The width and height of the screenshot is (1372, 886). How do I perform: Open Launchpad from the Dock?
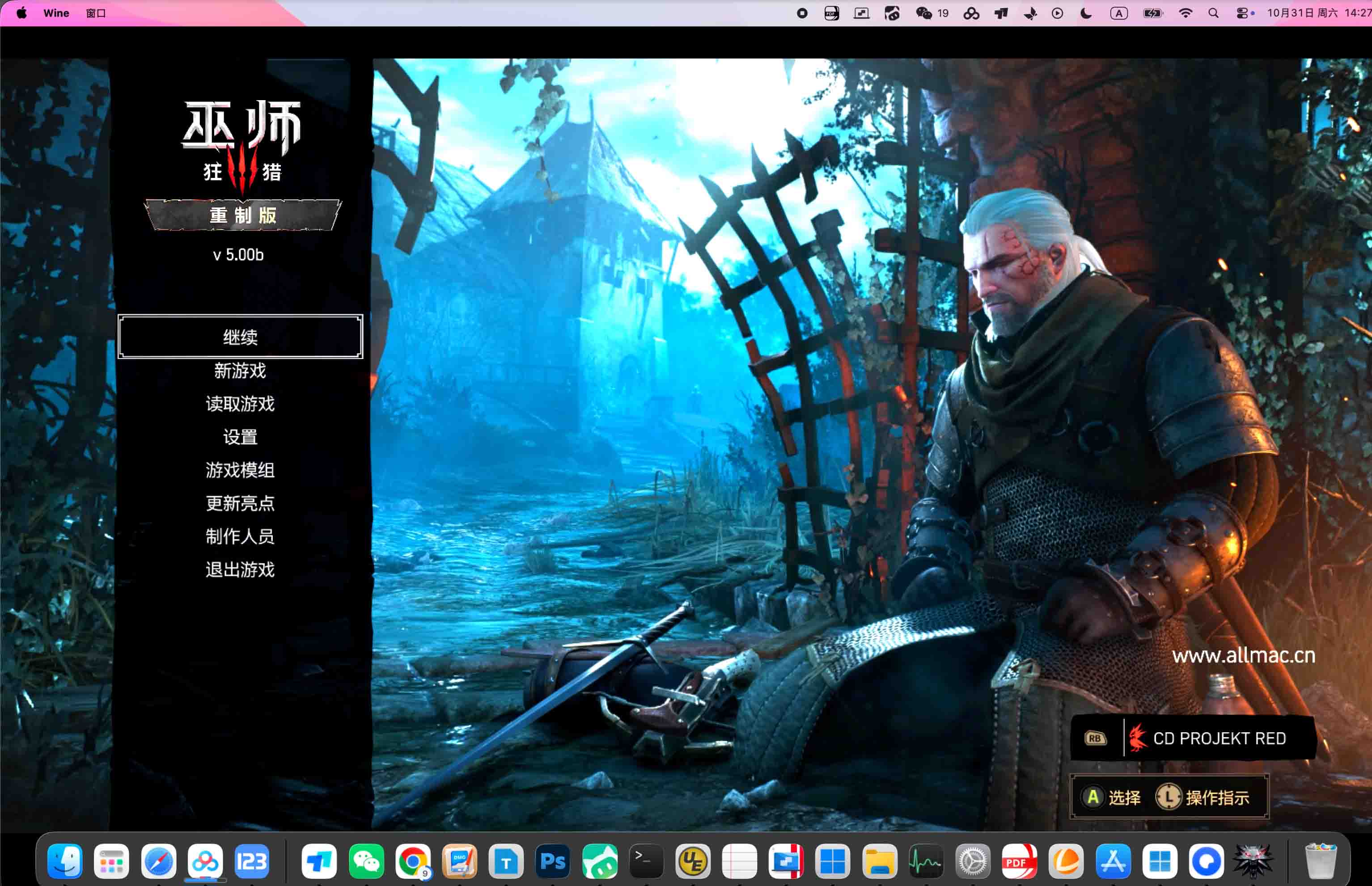112,861
